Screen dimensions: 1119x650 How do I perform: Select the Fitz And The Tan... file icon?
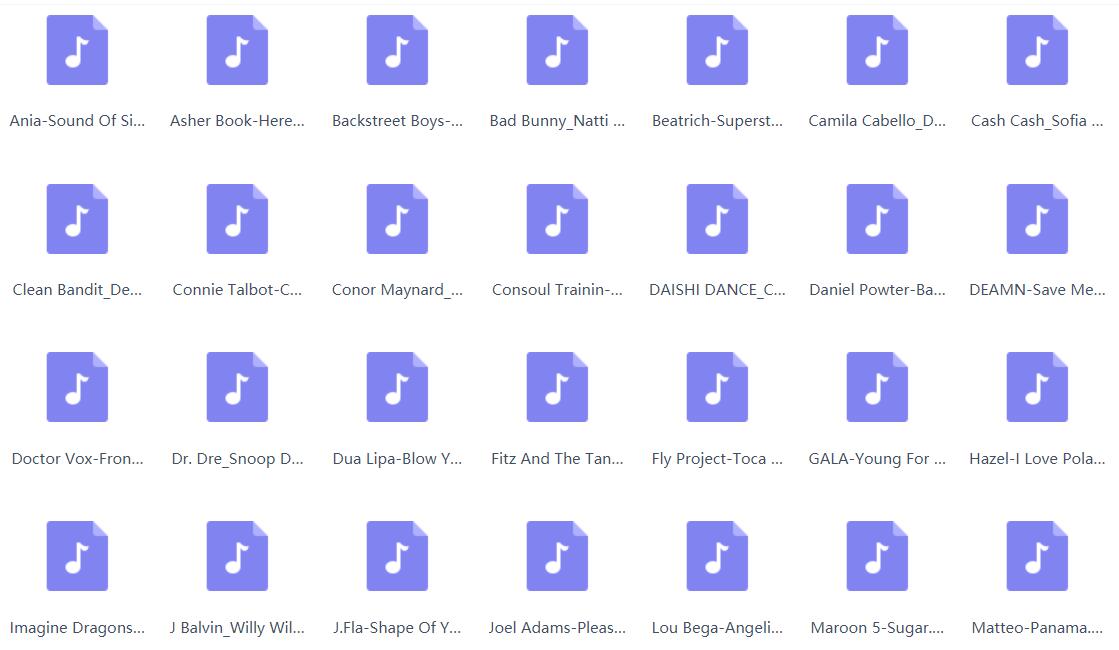[x=557, y=387]
